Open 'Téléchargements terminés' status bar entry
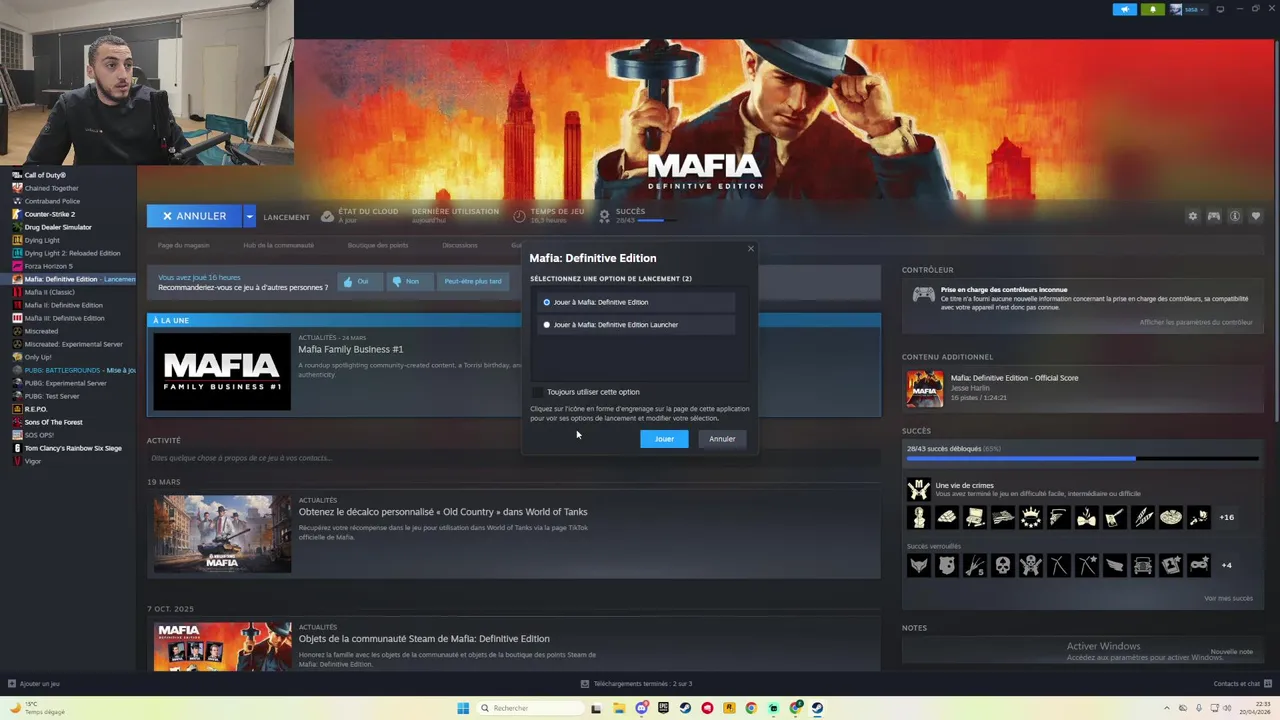Viewport: 1280px width, 720px height. 637,684
